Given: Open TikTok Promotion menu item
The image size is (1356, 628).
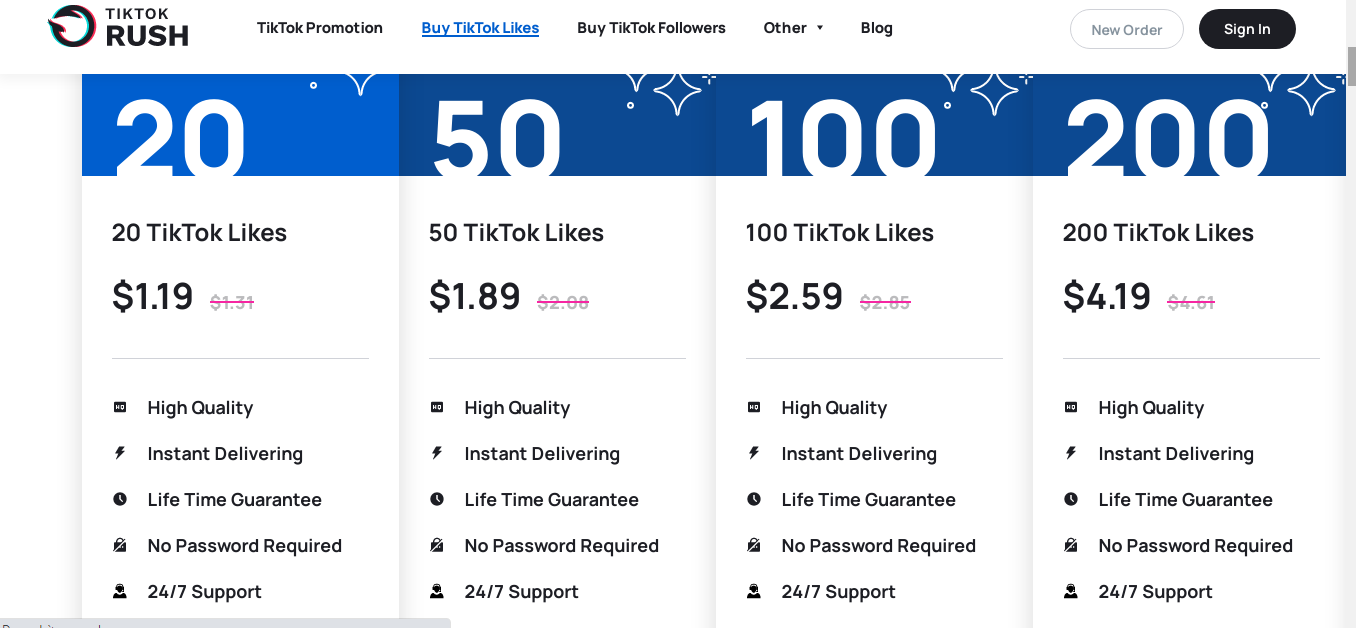Looking at the screenshot, I should click(320, 28).
